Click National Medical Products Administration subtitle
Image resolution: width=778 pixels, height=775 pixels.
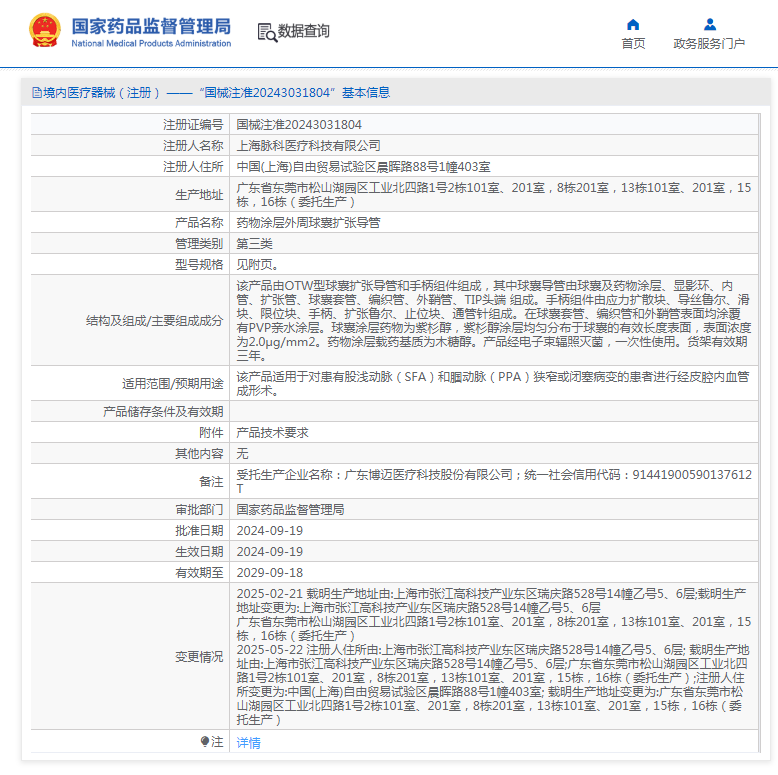click(x=151, y=44)
